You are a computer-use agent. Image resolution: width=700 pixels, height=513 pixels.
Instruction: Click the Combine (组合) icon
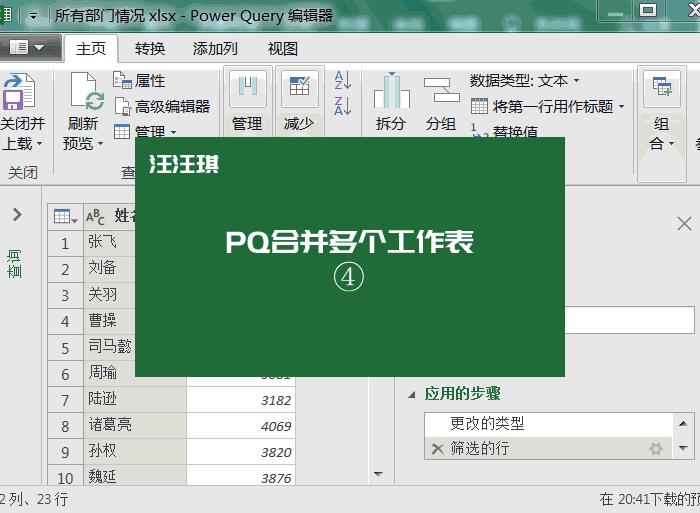tap(662, 89)
